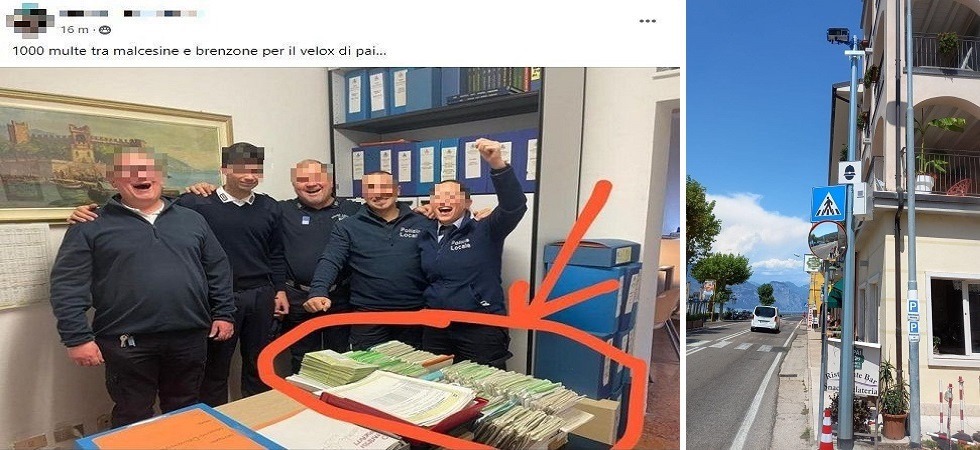Click the audience privacy icon beside 16 m

coord(105,29)
